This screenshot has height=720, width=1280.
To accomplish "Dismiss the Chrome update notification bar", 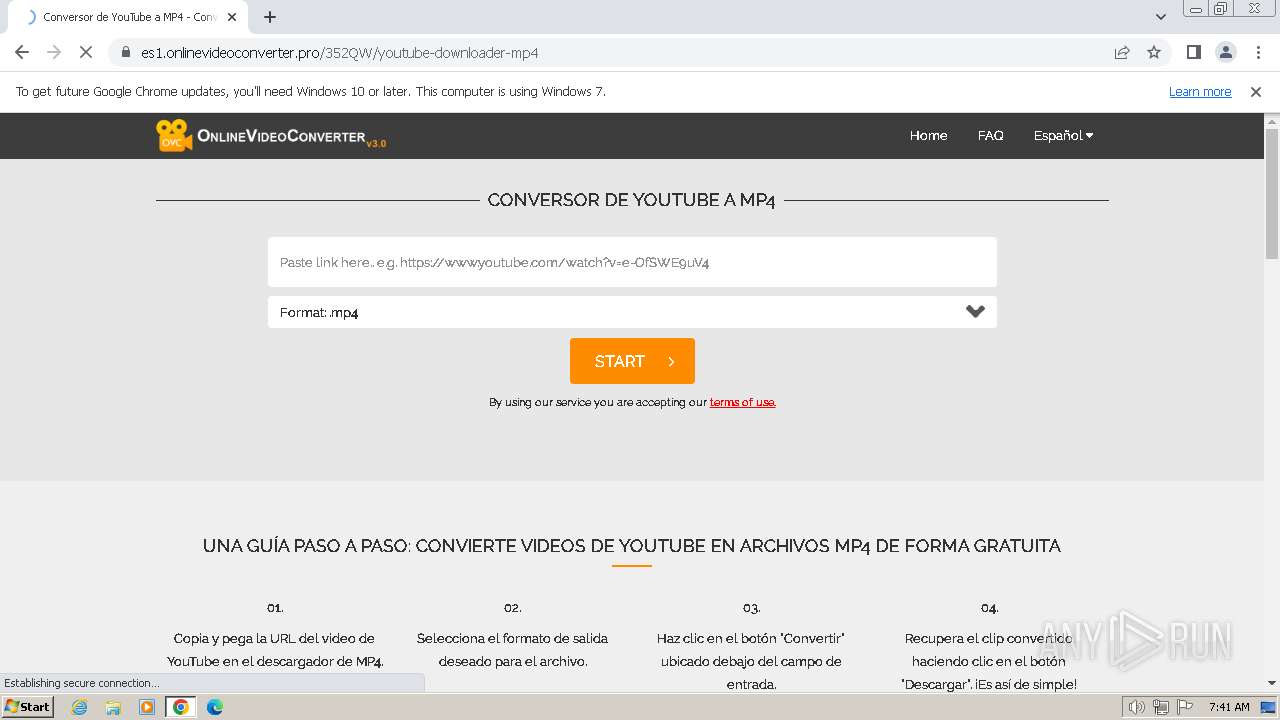I will (x=1256, y=91).
